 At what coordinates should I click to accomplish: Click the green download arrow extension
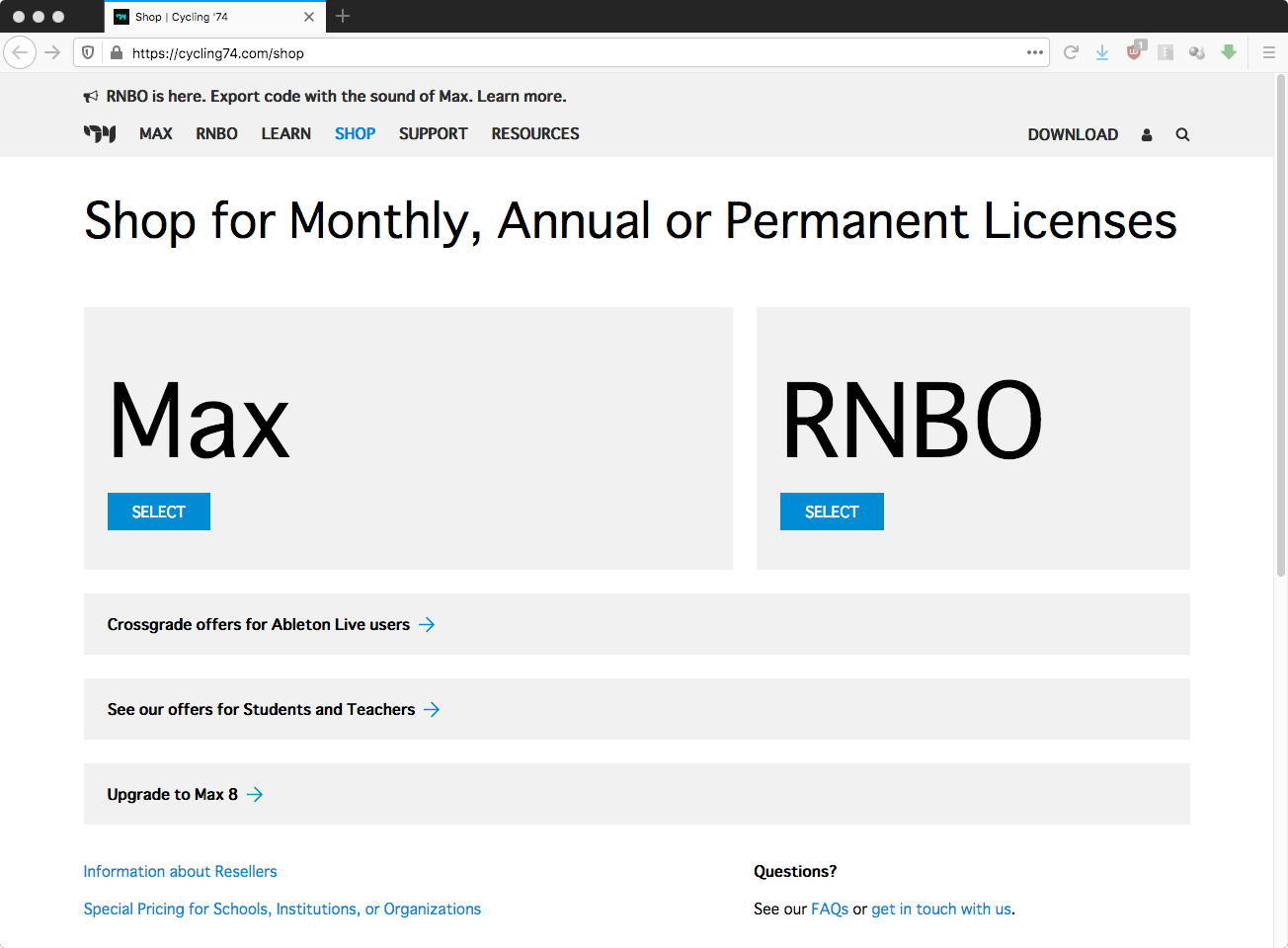[1229, 52]
